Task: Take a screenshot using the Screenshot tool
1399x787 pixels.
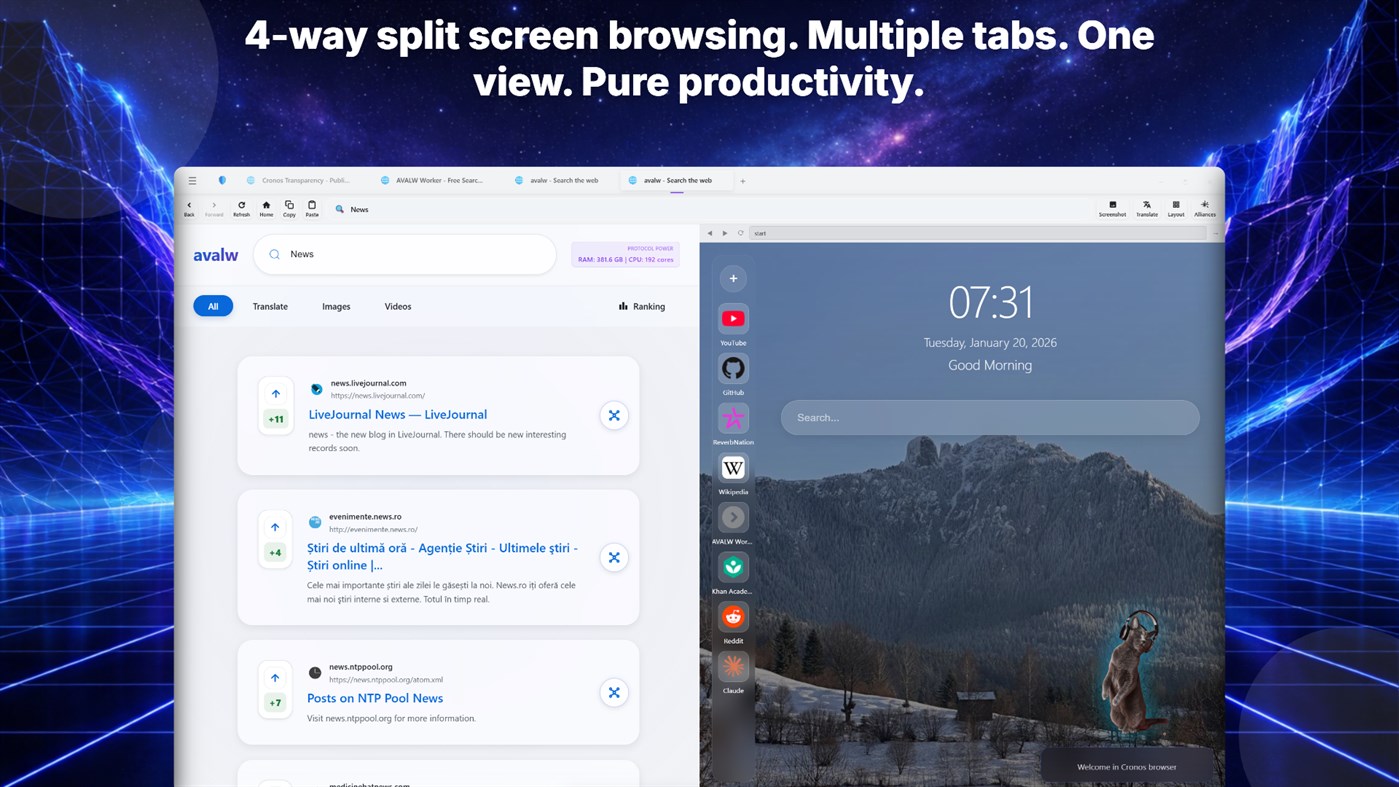Action: click(1111, 208)
